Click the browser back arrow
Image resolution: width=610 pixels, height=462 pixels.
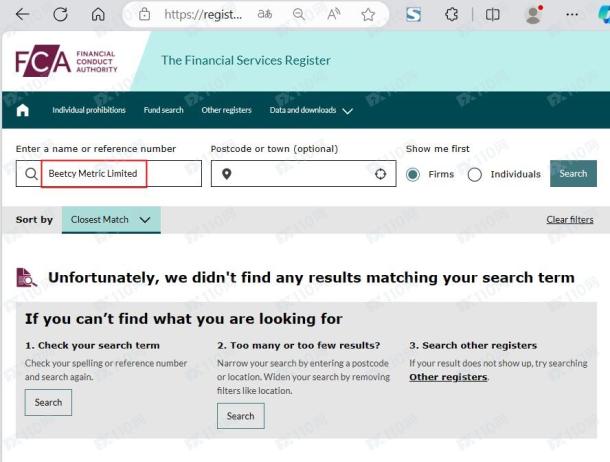(23, 14)
